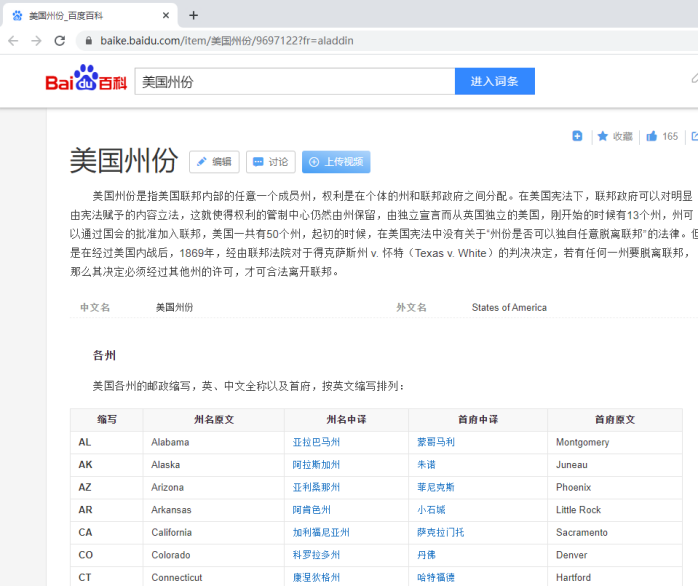Click the share icon beside like count
Image resolution: width=698 pixels, height=586 pixels.
(x=693, y=136)
